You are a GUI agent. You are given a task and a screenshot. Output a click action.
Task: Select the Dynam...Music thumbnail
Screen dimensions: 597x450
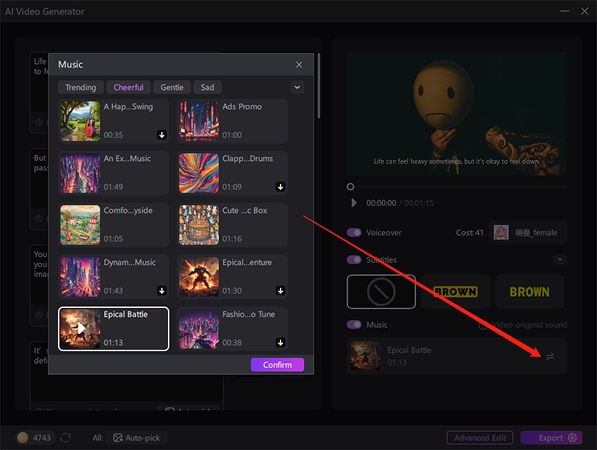[80, 277]
